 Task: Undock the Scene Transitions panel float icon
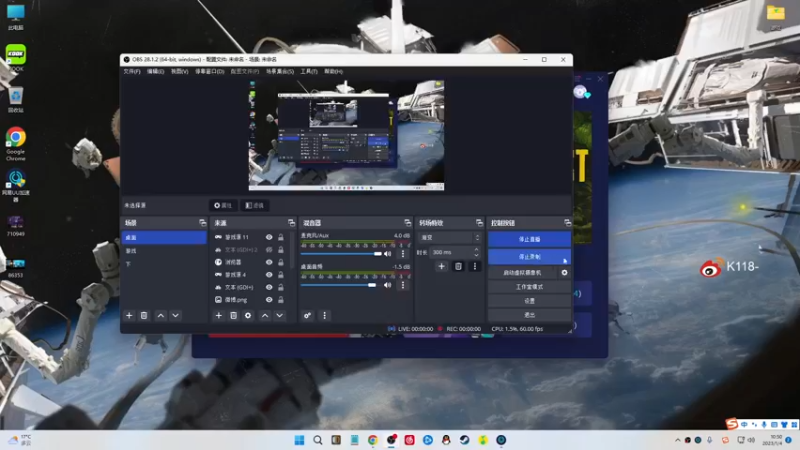[479, 223]
